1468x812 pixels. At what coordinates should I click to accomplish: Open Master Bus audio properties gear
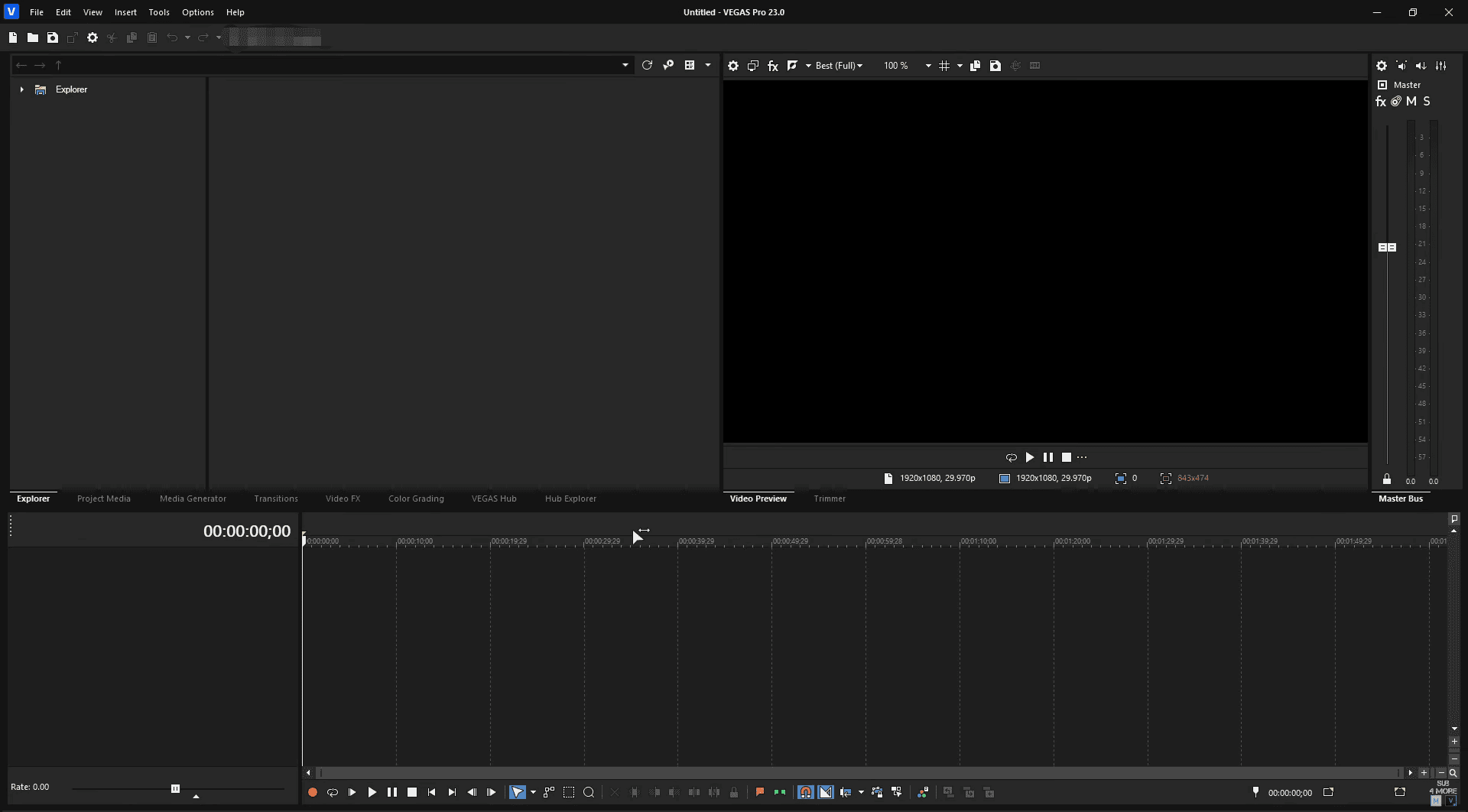[1382, 66]
